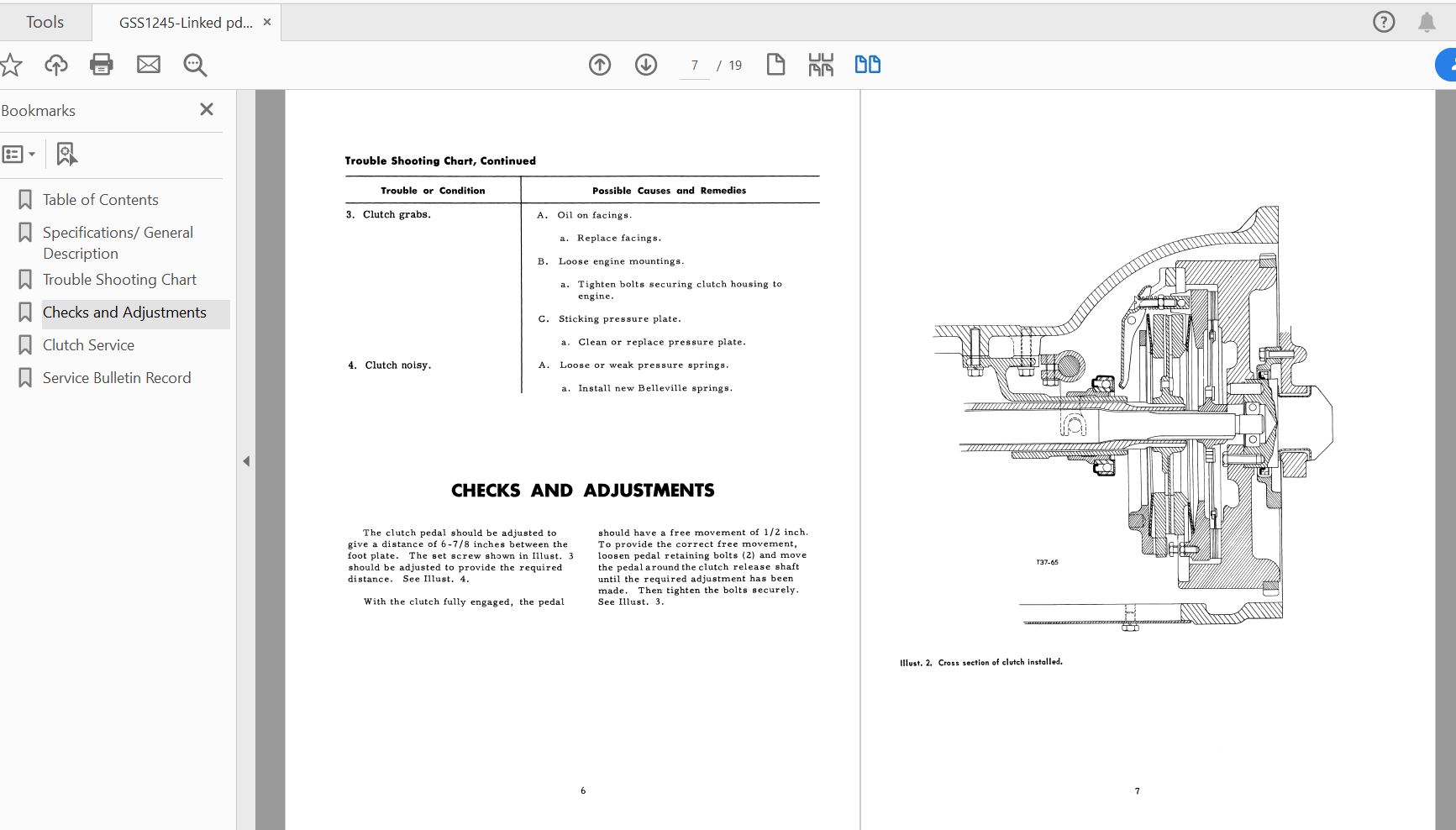Open the Tools tab

coord(45,23)
